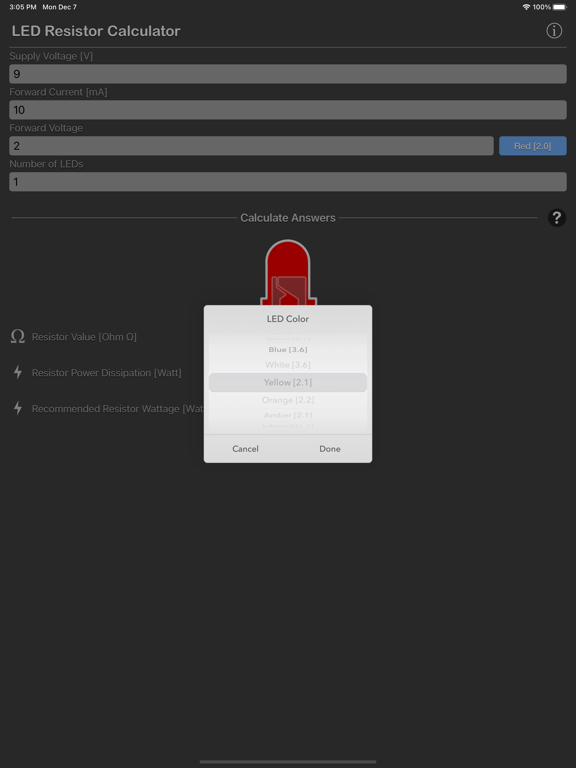Choose White [3.6] in the picker
The width and height of the screenshot is (576, 768).
point(288,364)
